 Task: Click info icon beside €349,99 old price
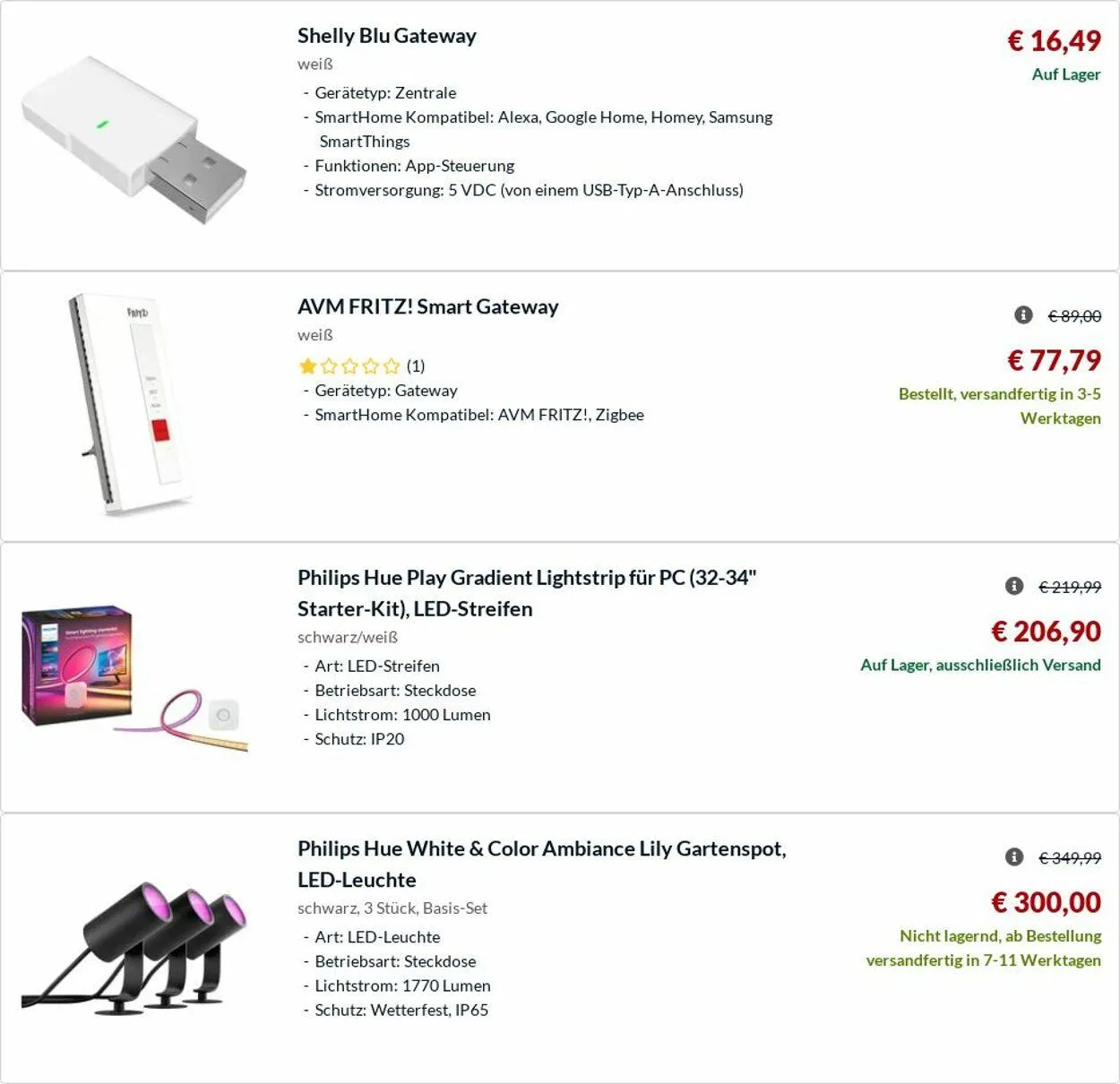[1014, 856]
